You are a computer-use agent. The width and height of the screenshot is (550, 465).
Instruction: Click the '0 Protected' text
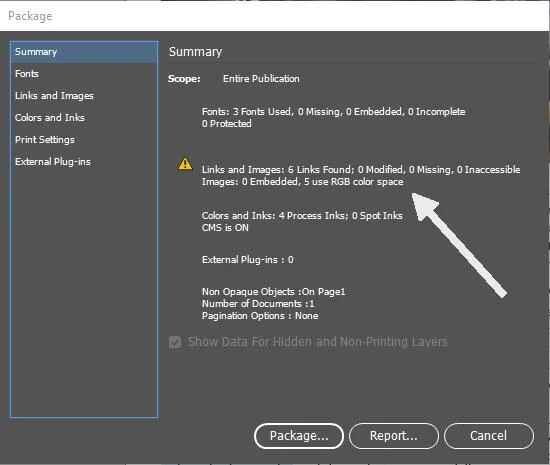coord(227,124)
